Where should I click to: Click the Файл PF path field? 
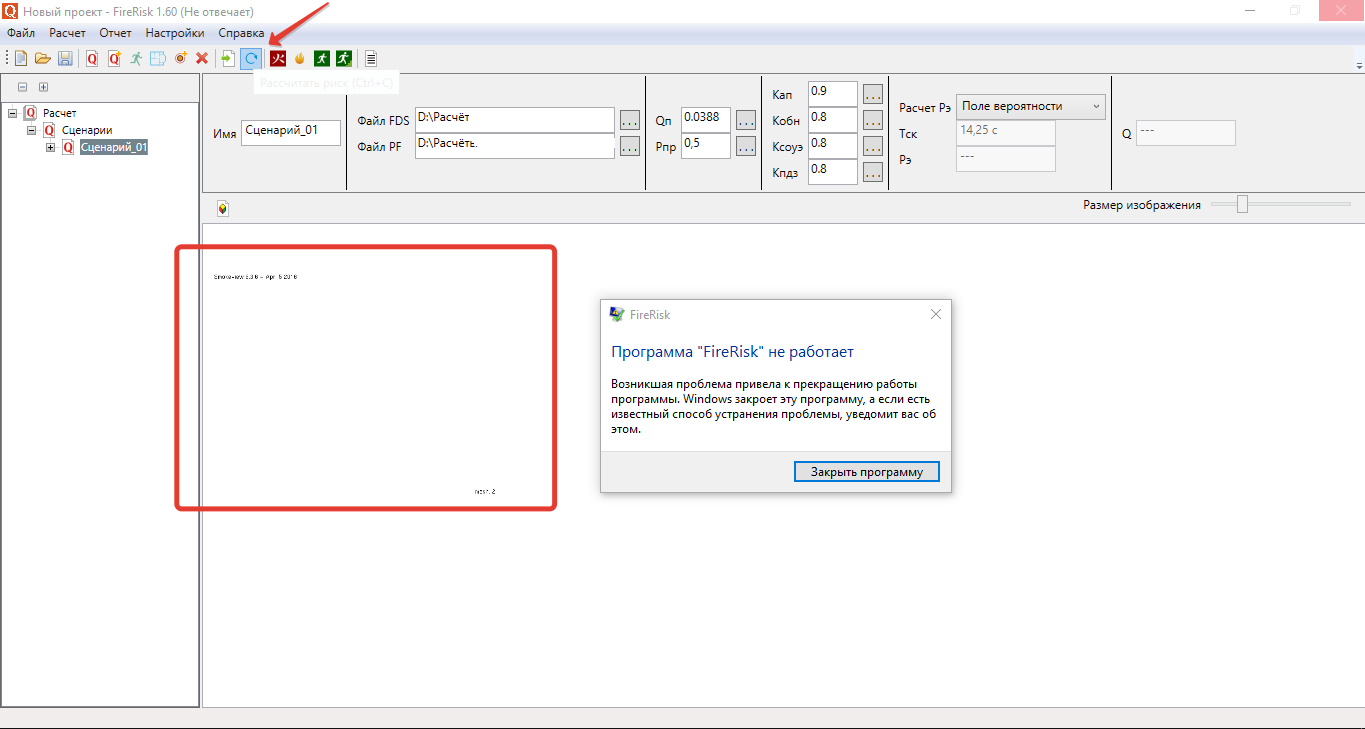pyautogui.click(x=514, y=146)
